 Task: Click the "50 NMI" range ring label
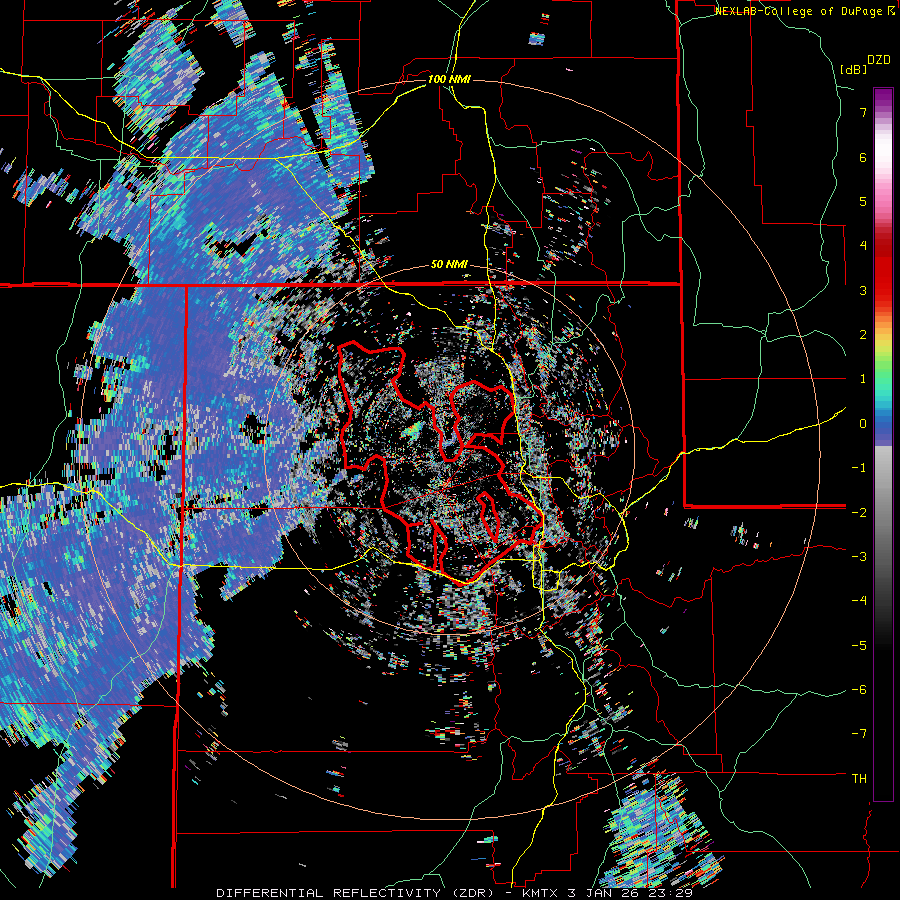point(449,265)
